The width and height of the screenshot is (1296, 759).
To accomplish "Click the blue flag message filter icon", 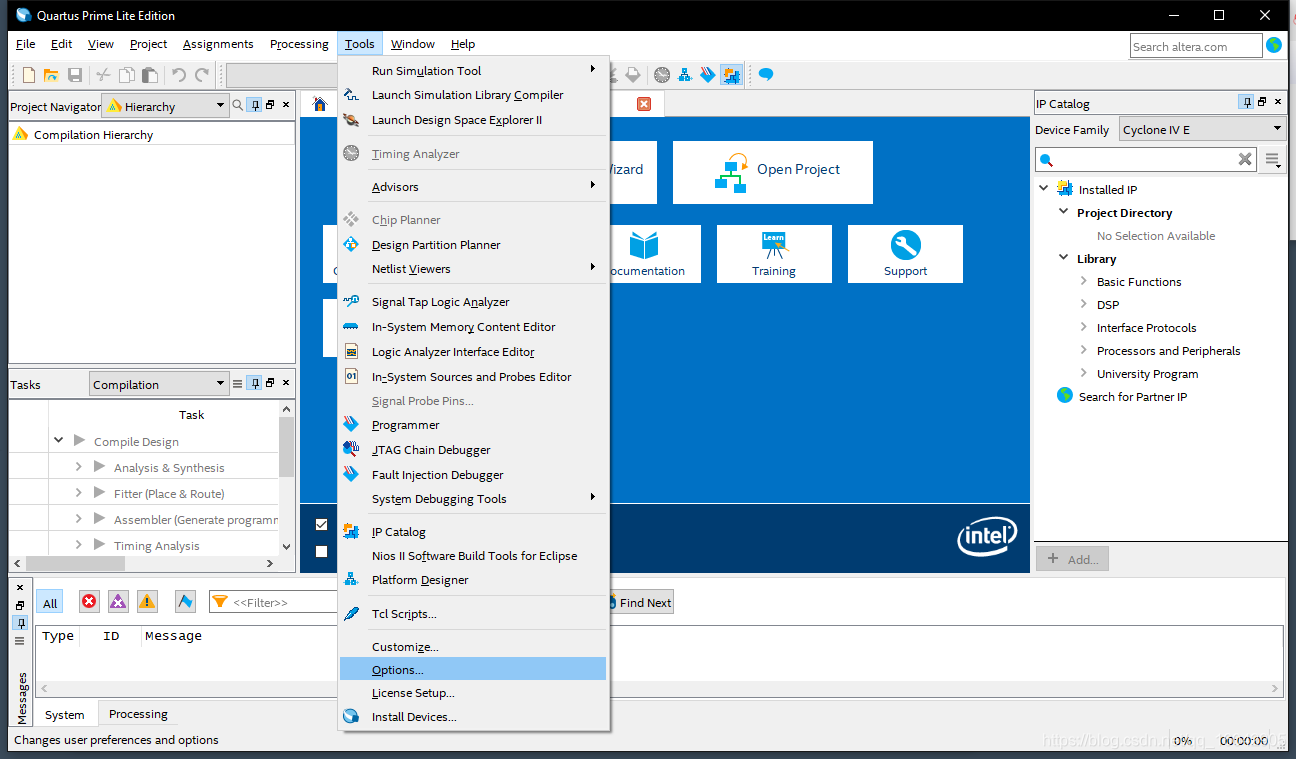I will point(185,601).
